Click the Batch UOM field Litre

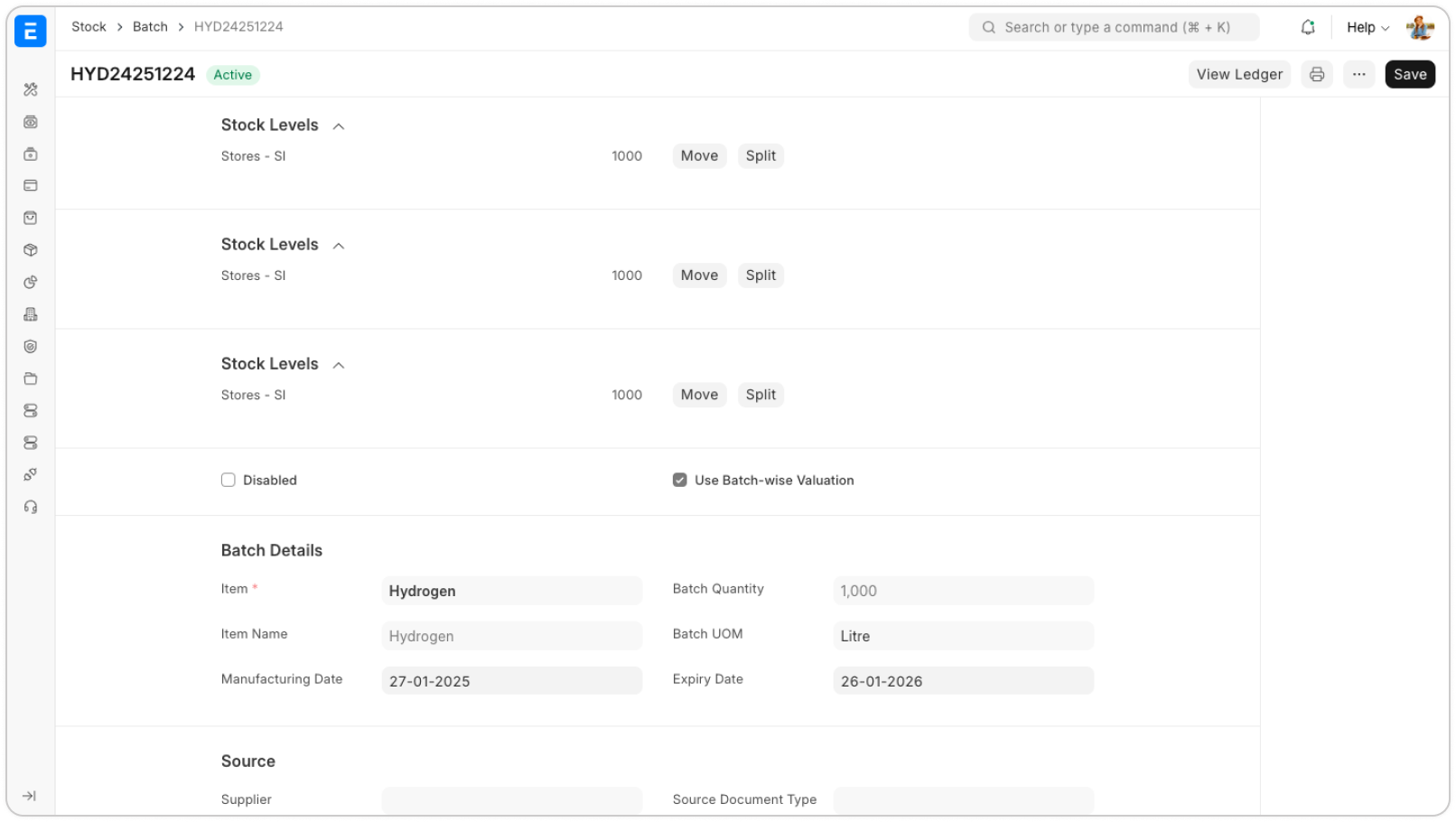(963, 636)
